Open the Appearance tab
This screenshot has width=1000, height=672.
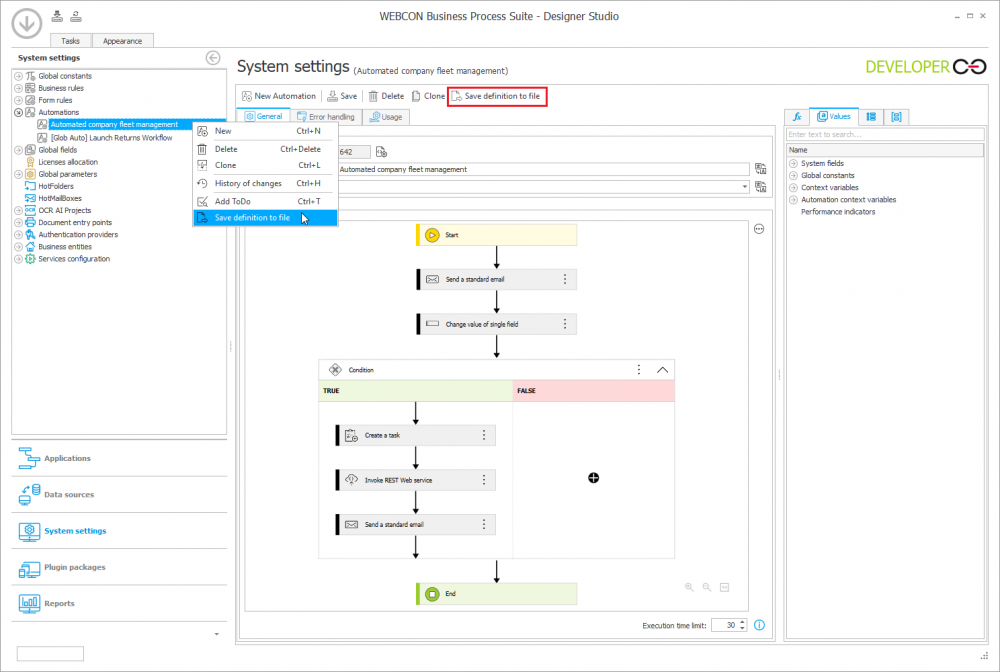click(122, 41)
